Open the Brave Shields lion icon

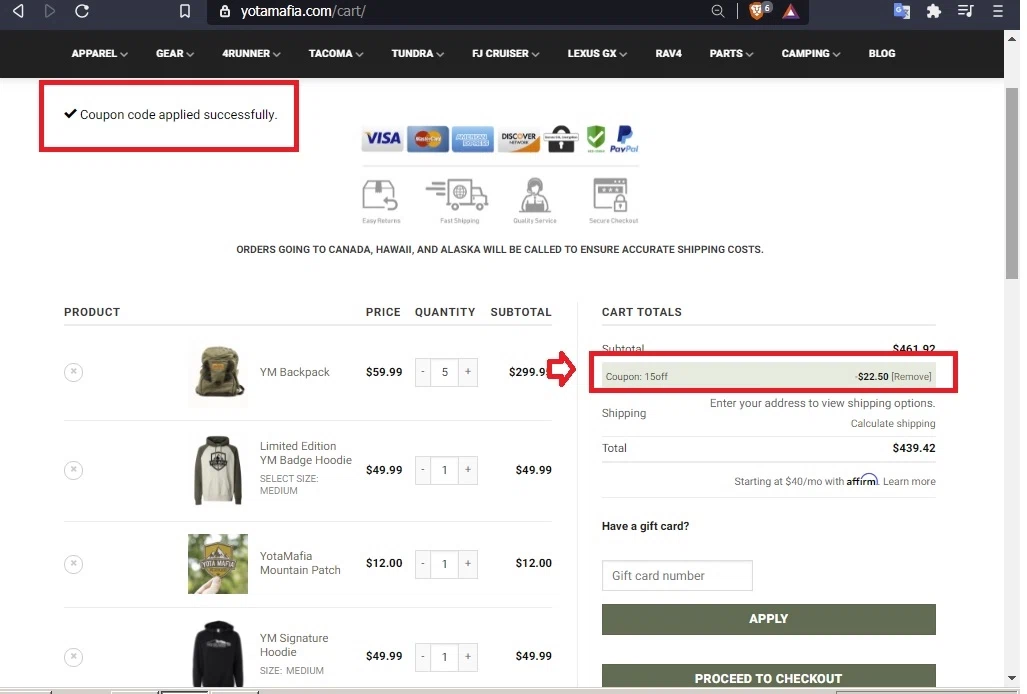758,11
